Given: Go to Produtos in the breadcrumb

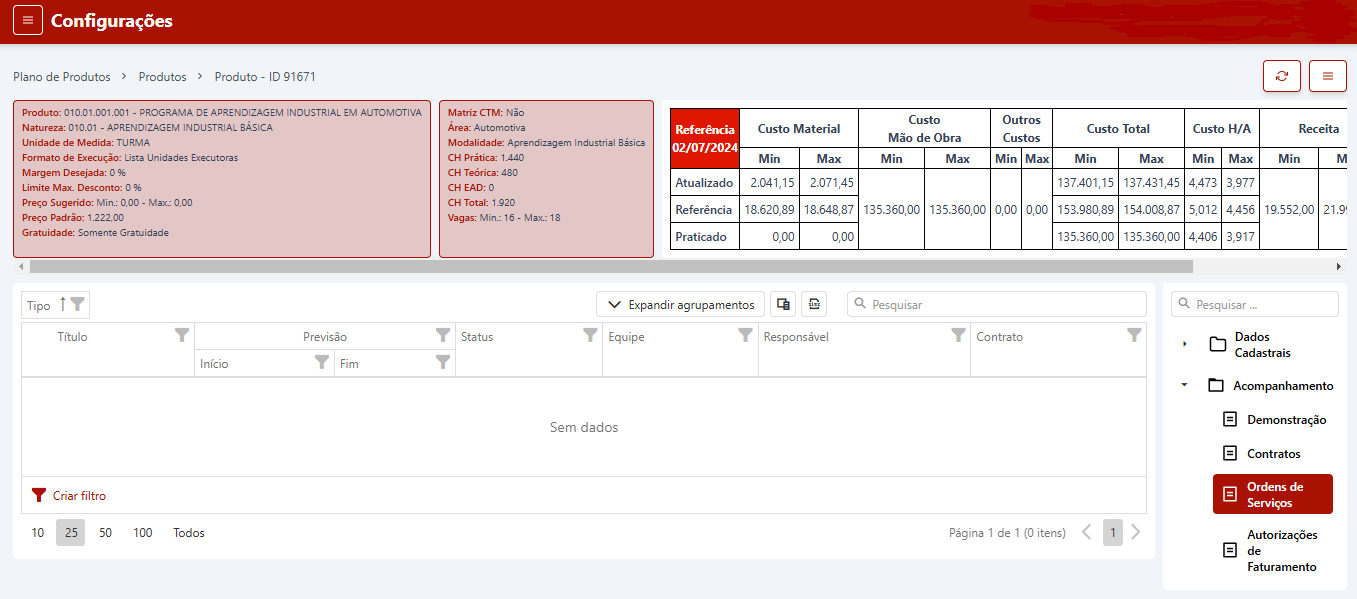Looking at the screenshot, I should 162,76.
